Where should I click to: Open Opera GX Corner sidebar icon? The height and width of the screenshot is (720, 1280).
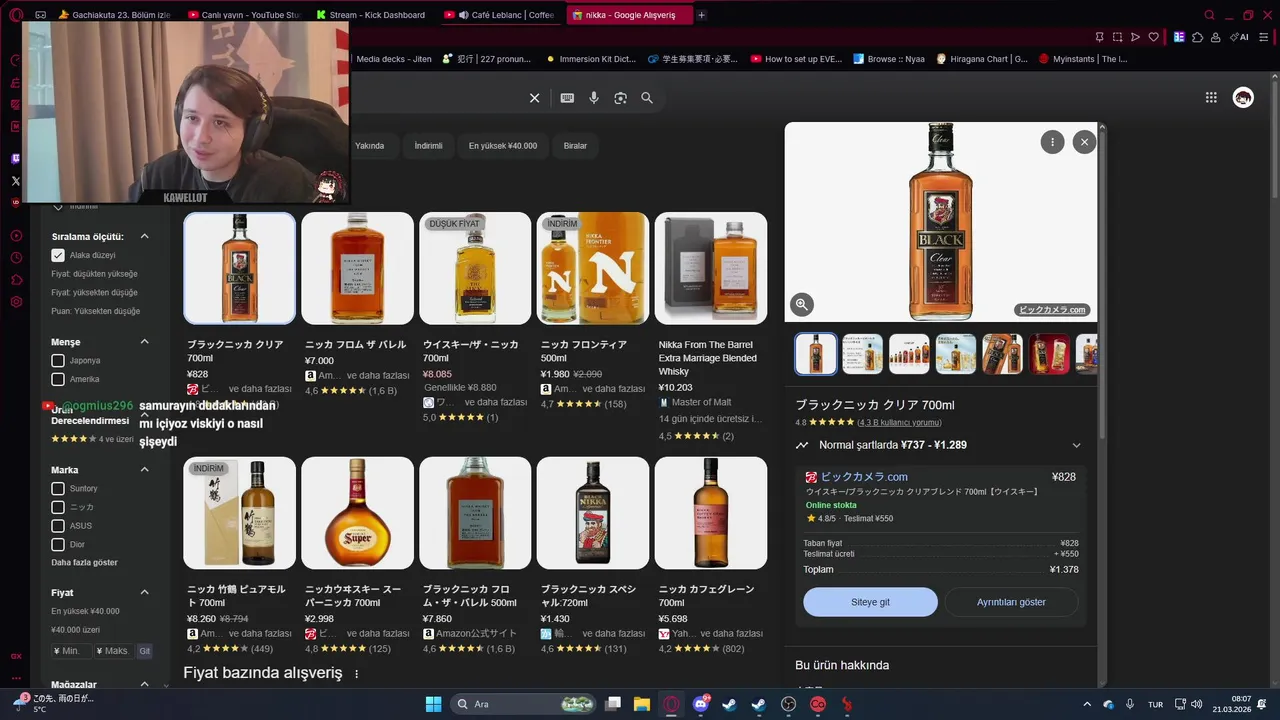coord(16,656)
